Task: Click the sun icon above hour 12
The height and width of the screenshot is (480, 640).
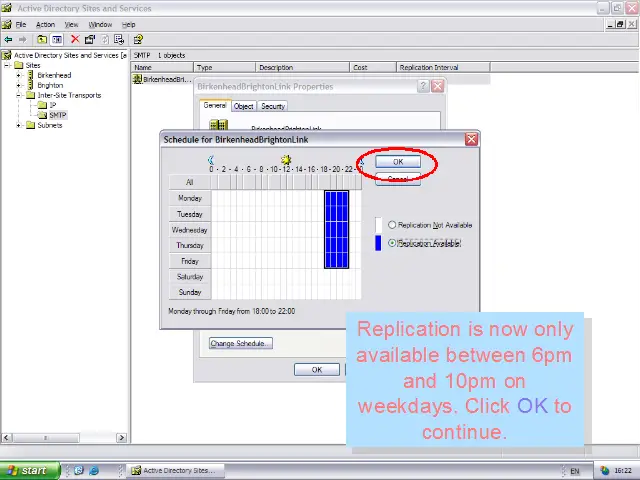Action: (286, 160)
